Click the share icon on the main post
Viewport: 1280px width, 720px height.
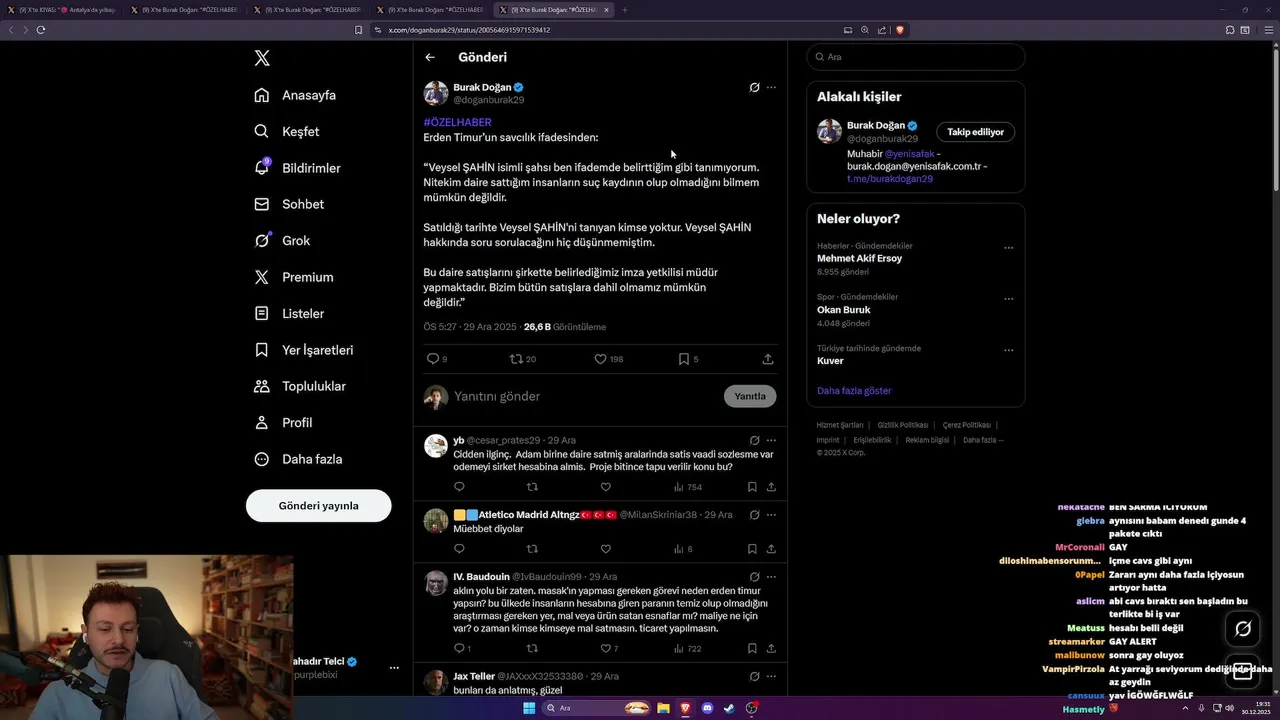click(x=768, y=359)
